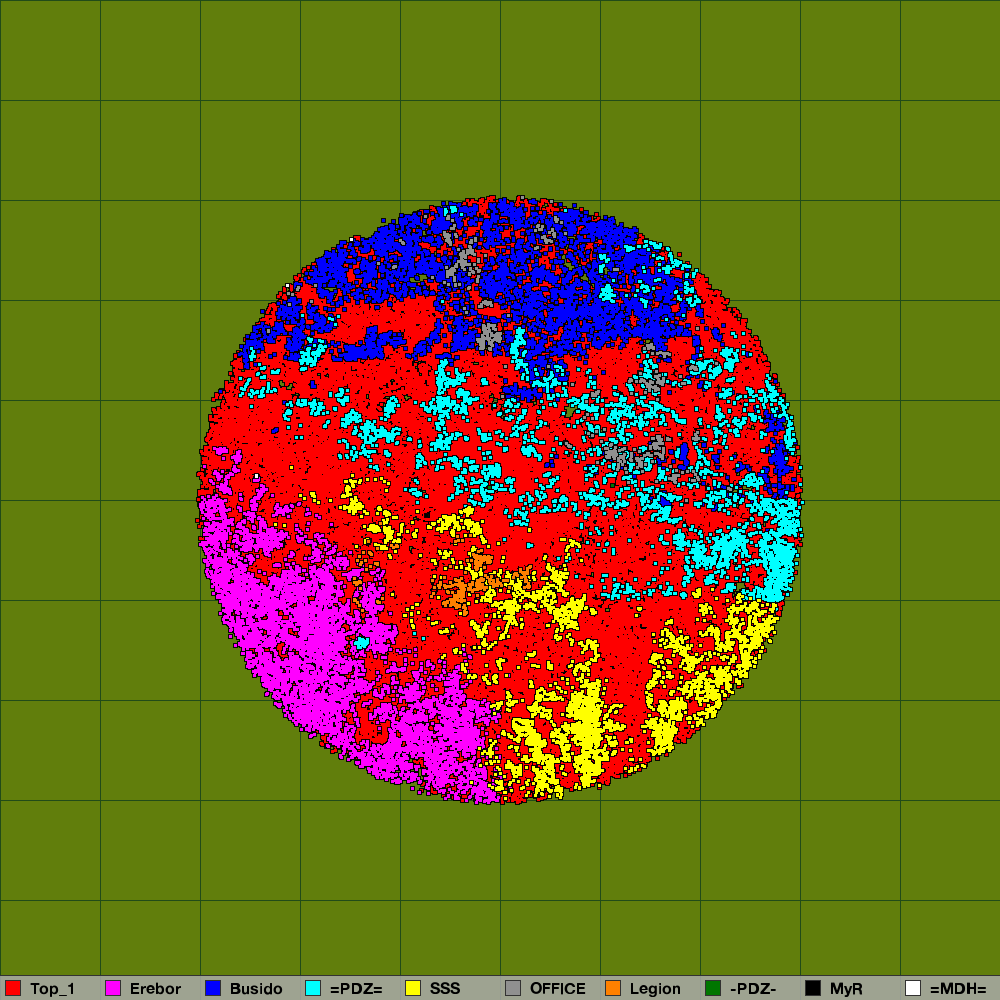Screen dimensions: 1000x1000
Task: Select the =PDZ= legend label
Action: [356, 989]
